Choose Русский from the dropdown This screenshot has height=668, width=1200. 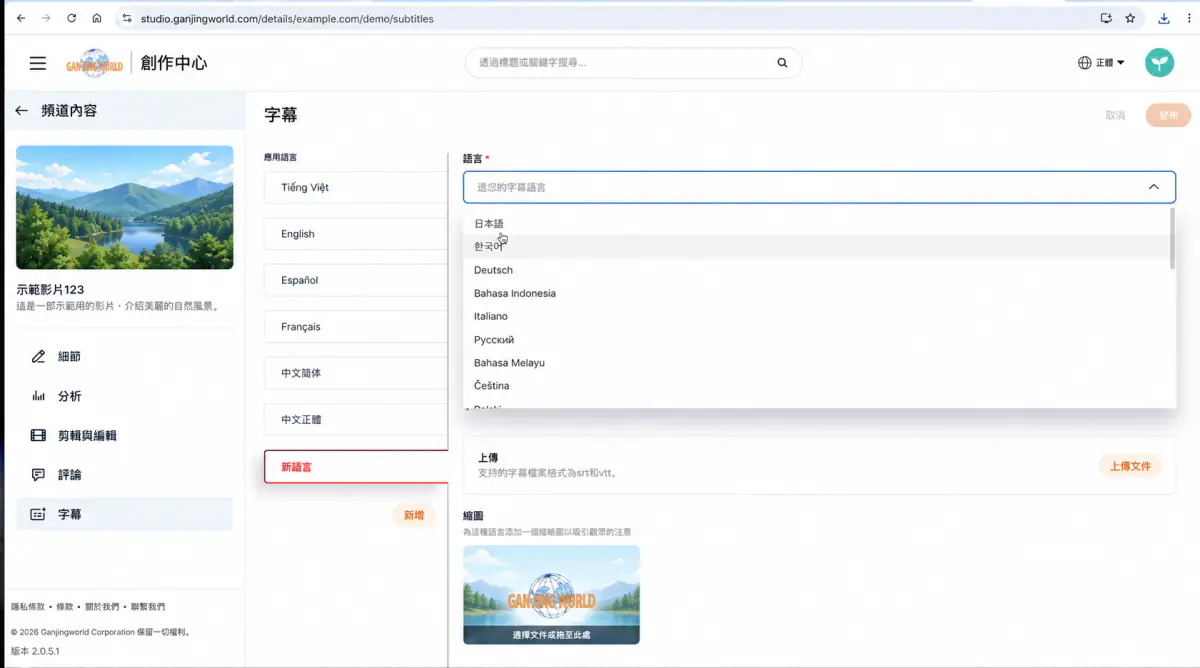click(819, 340)
